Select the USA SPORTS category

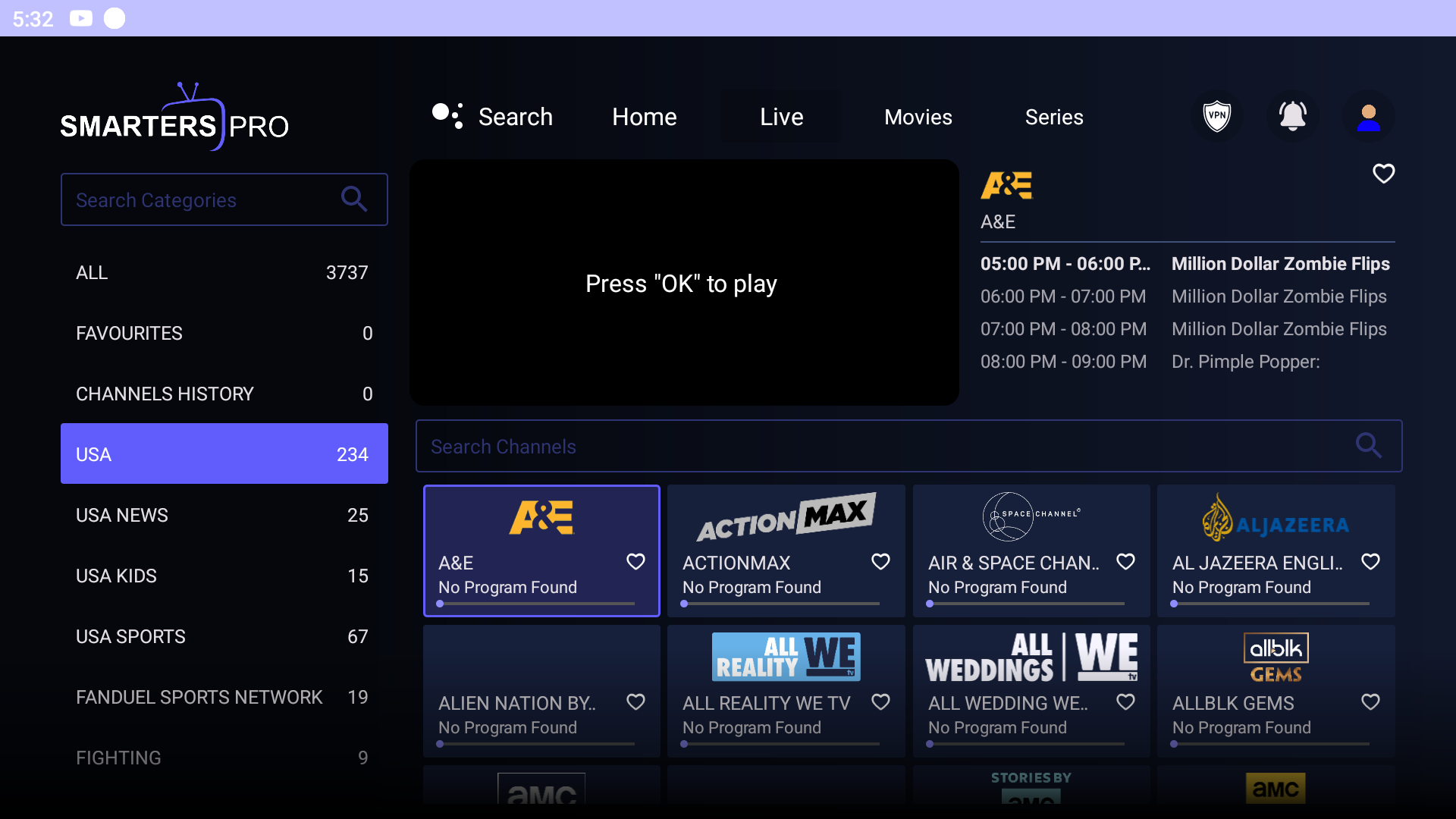224,636
